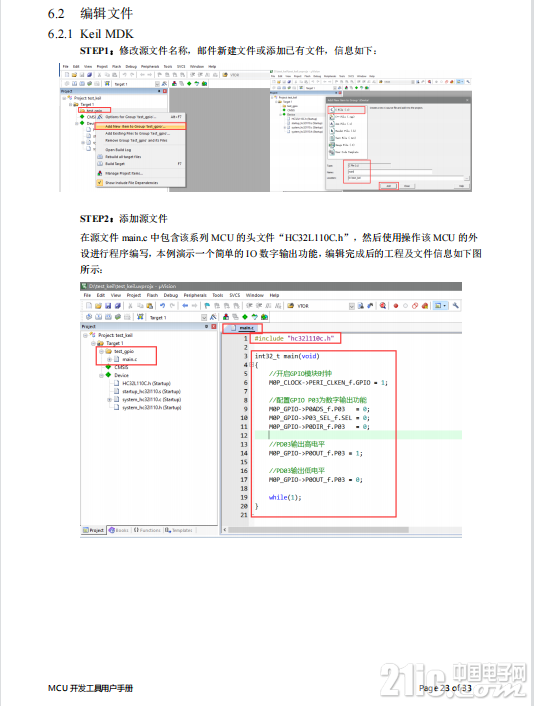
Task: Click Pack Installer icon at build toolbar end
Action: 264,317
